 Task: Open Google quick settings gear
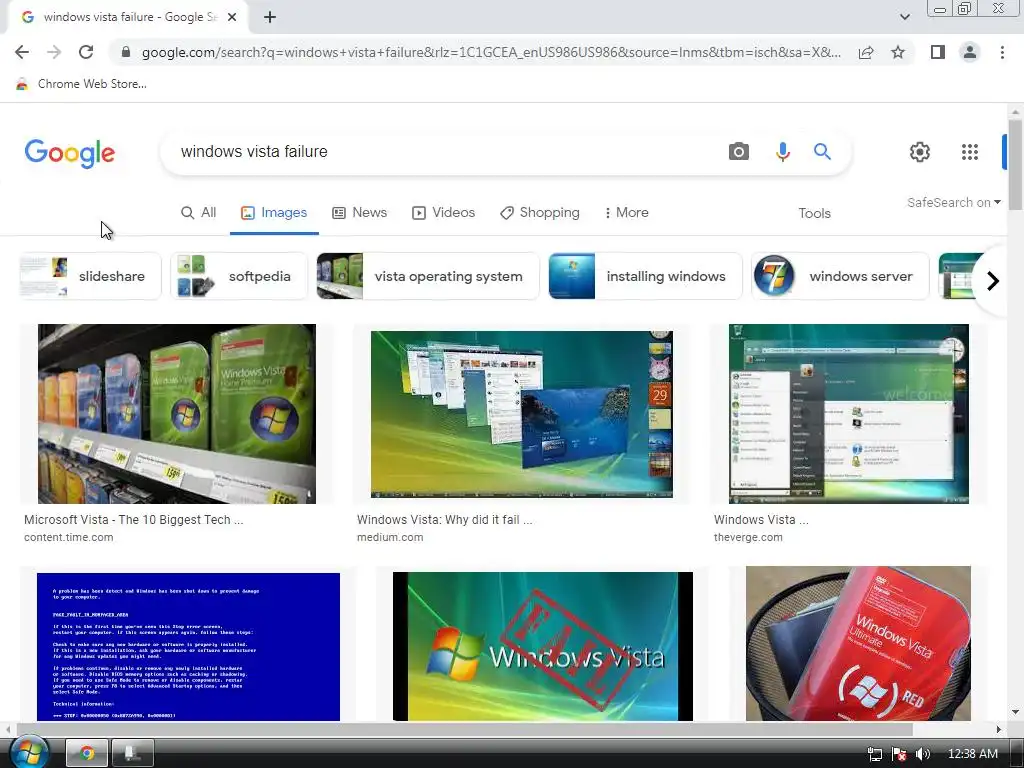(920, 152)
